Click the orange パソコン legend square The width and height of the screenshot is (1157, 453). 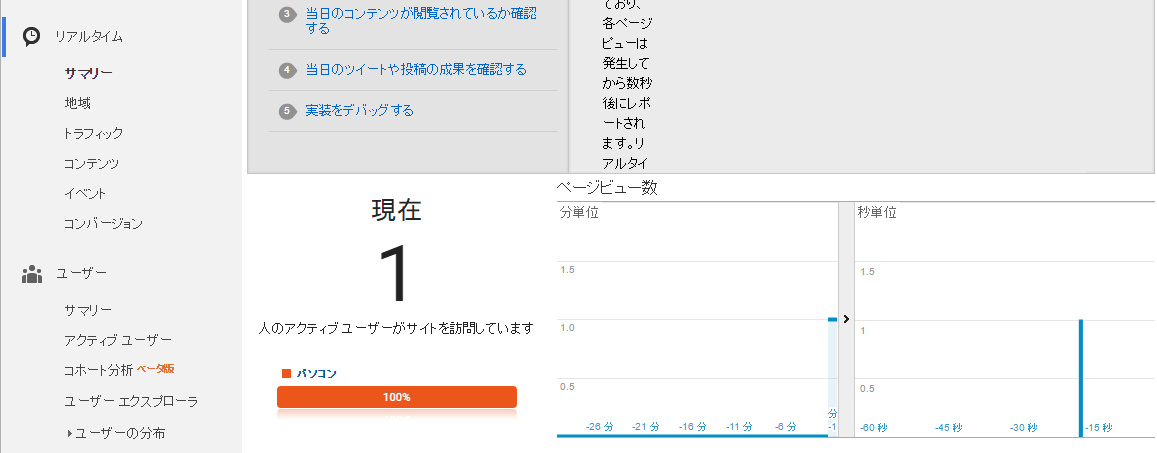click(x=286, y=373)
